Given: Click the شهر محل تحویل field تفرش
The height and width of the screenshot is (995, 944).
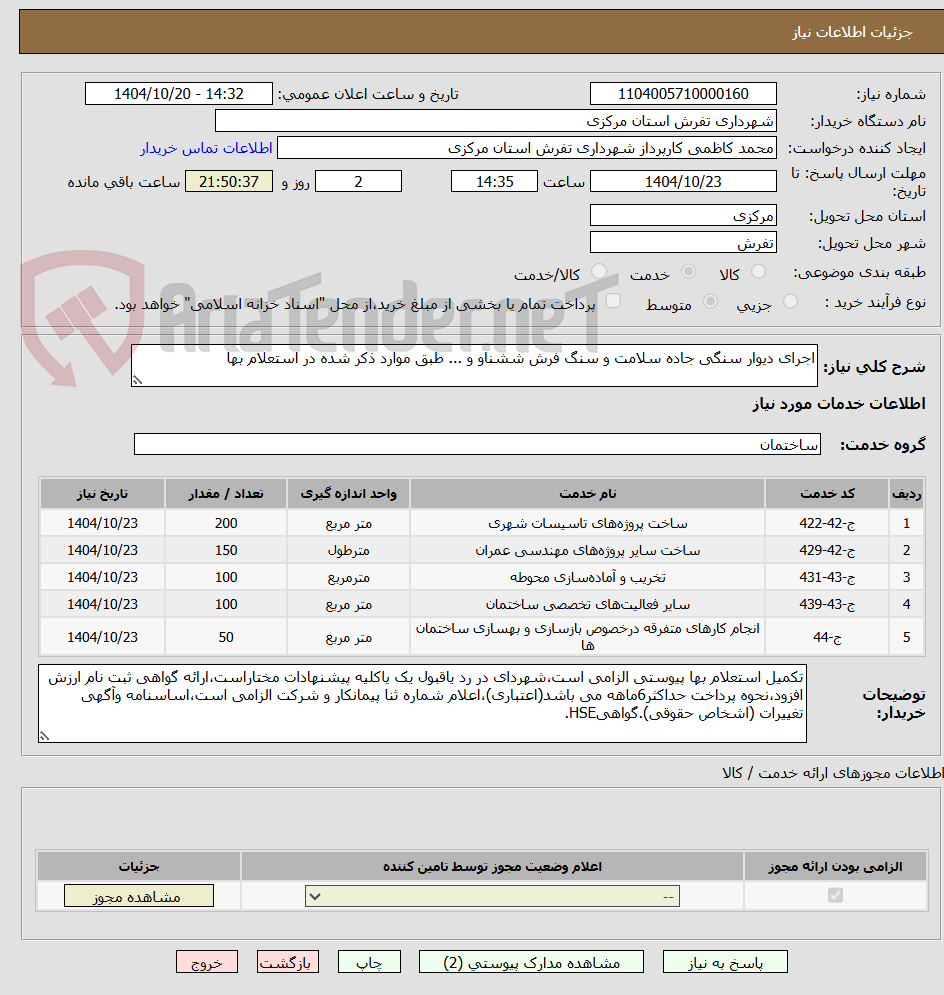Looking at the screenshot, I should click(683, 242).
